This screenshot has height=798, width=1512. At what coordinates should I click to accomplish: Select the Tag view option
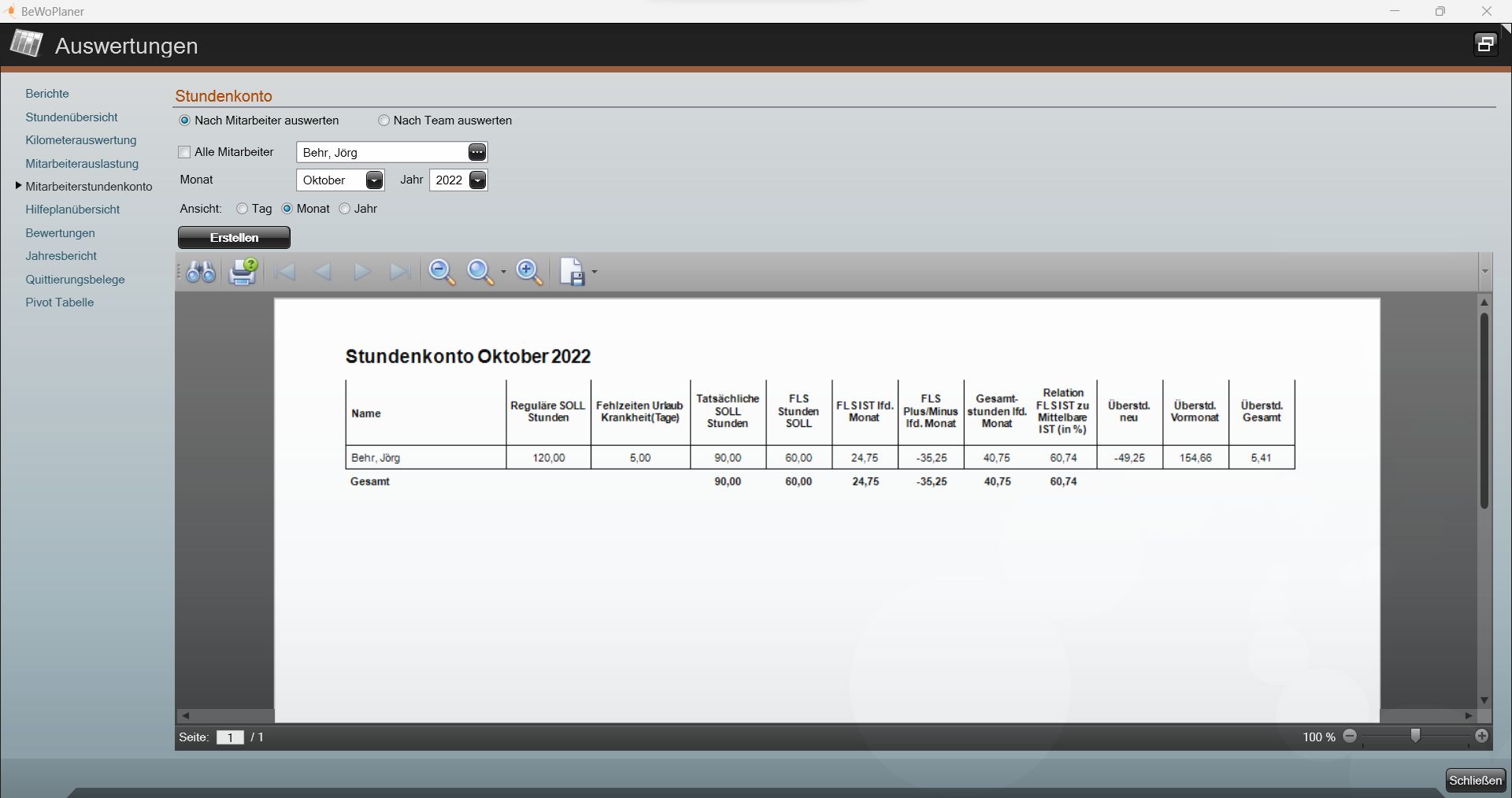(x=254, y=209)
